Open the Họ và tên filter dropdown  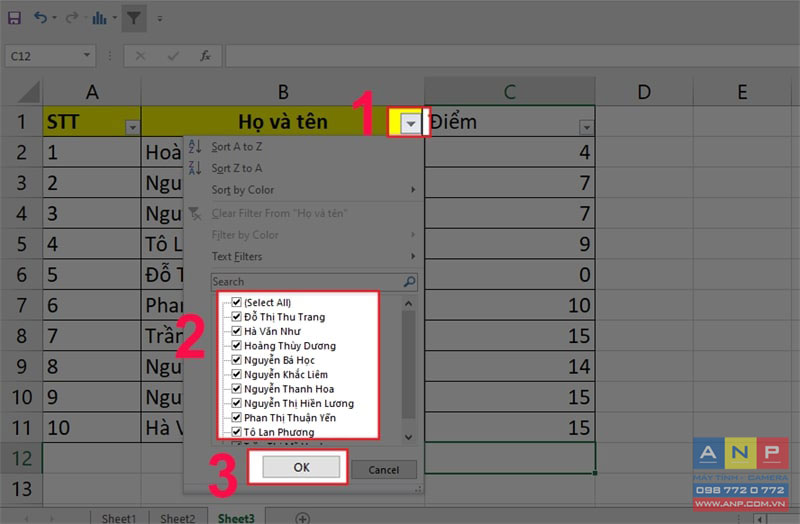[411, 123]
